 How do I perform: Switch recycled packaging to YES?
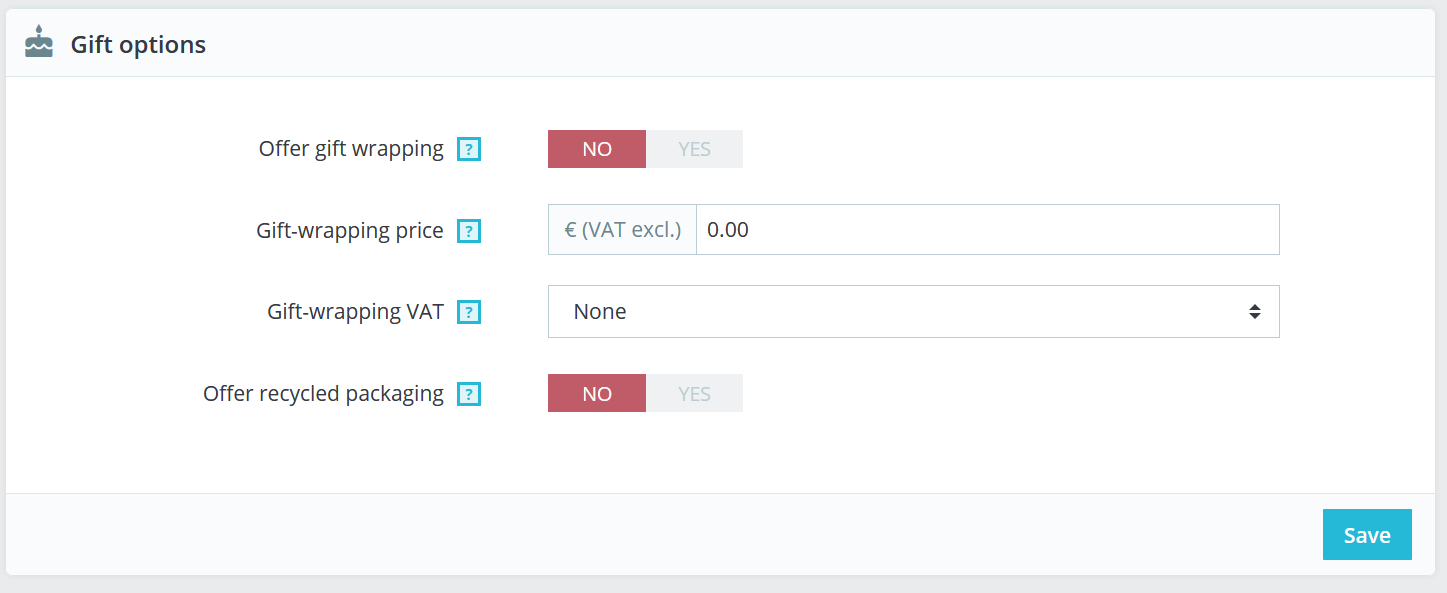pos(694,393)
